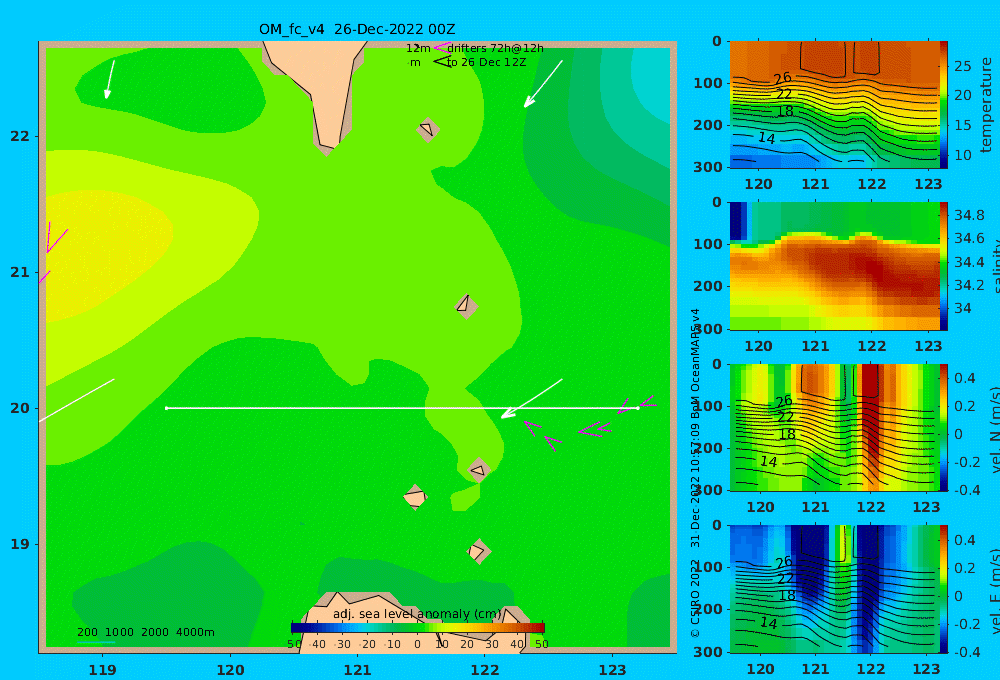
Task: Click the 0.4 tick on vel. N colour bar
Action: [x=965, y=378]
